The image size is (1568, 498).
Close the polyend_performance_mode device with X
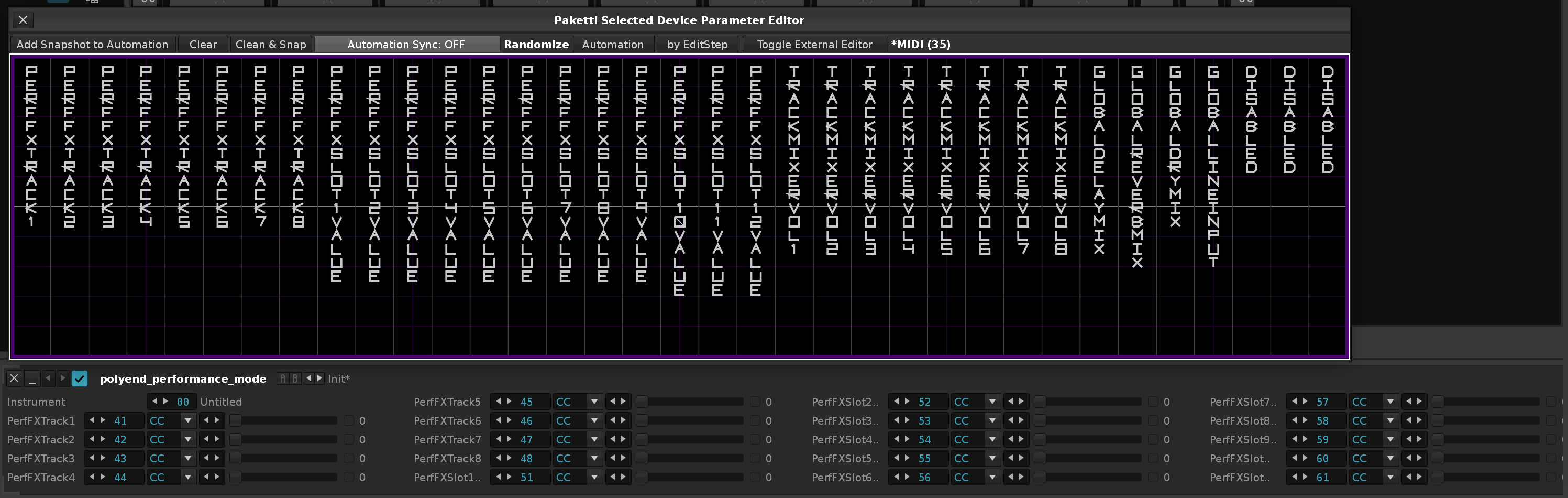coord(14,378)
